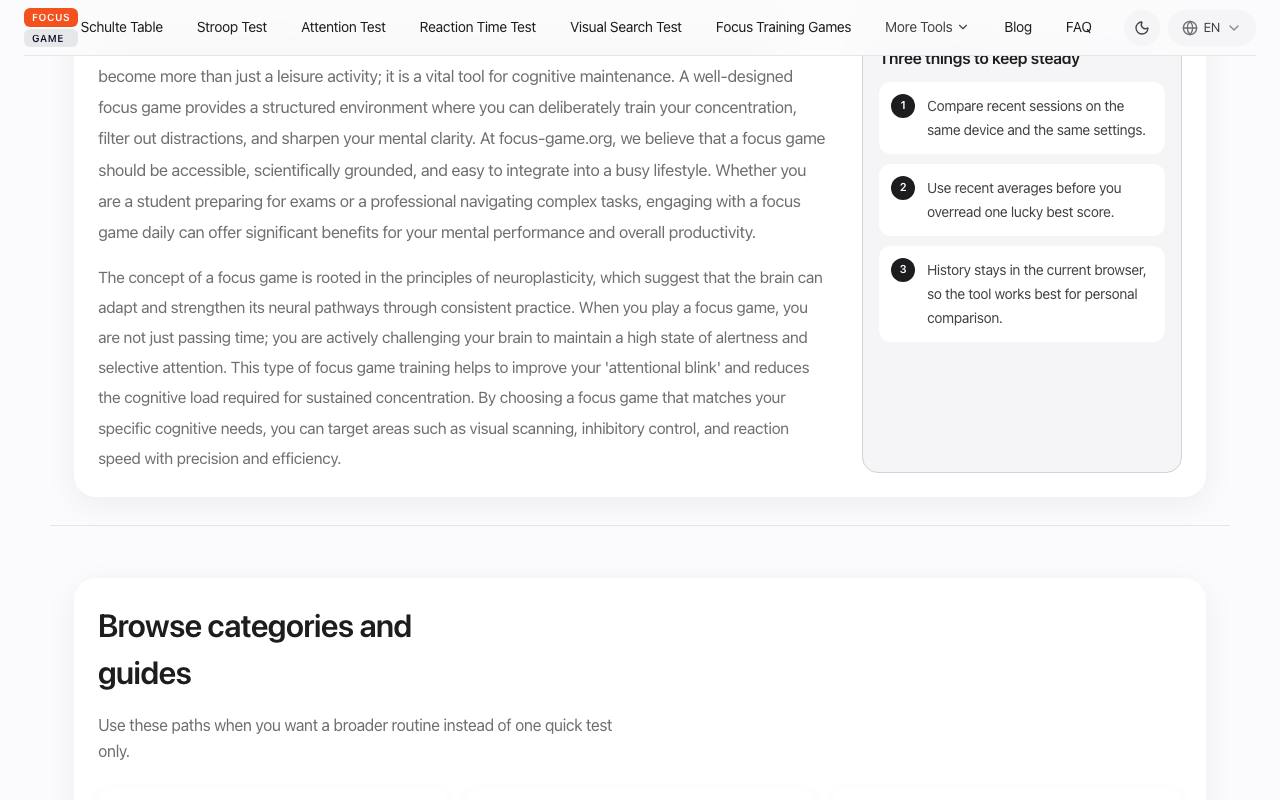The height and width of the screenshot is (800, 1280).
Task: Select the 'History stays in the current browser' card
Action: pyautogui.click(x=1022, y=294)
